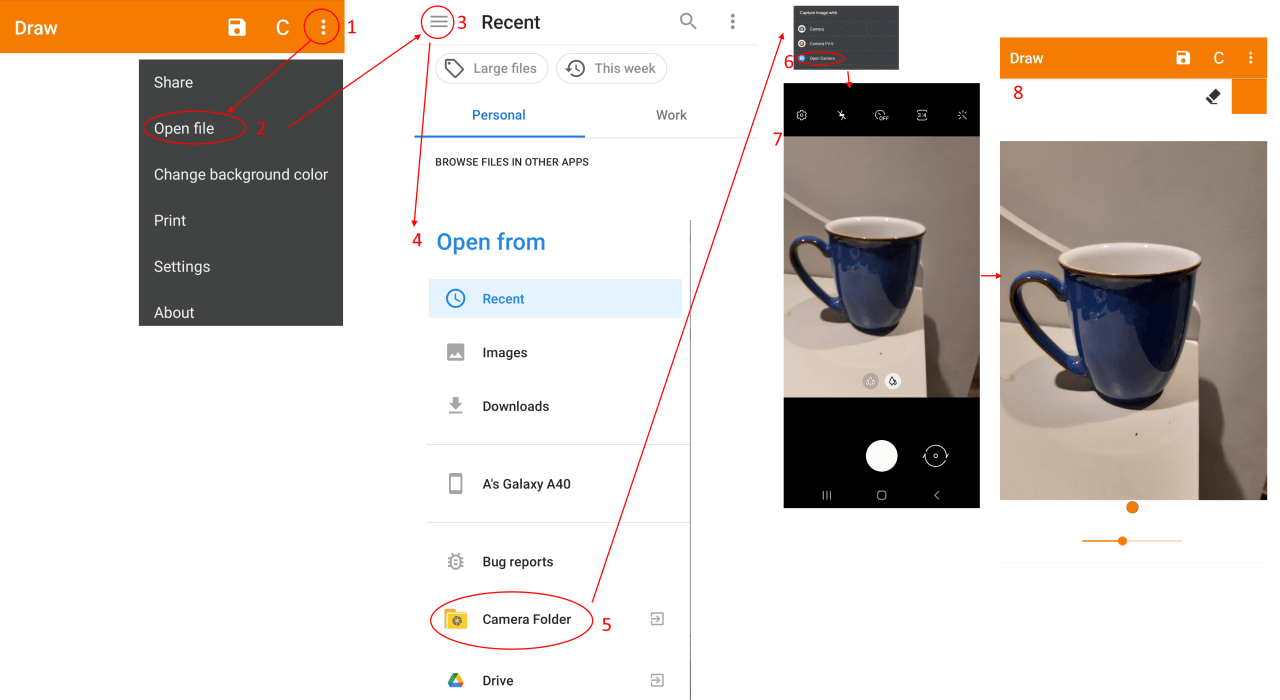Open camera settings gear icon
1280x700 pixels.
[x=802, y=115]
